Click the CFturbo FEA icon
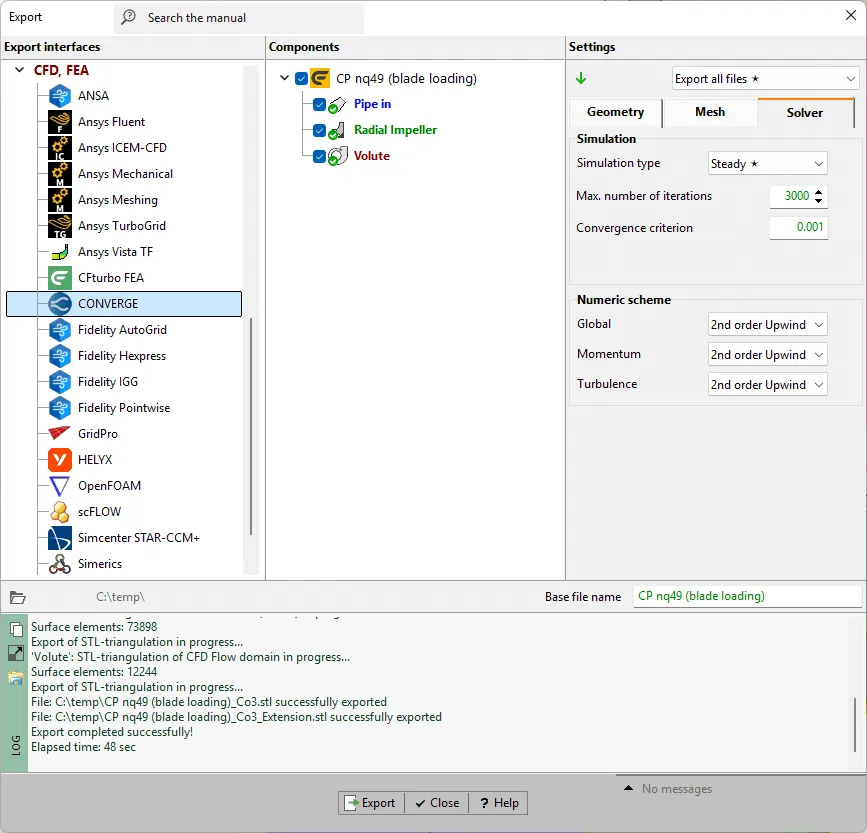The height and width of the screenshot is (833, 867). coord(60,277)
